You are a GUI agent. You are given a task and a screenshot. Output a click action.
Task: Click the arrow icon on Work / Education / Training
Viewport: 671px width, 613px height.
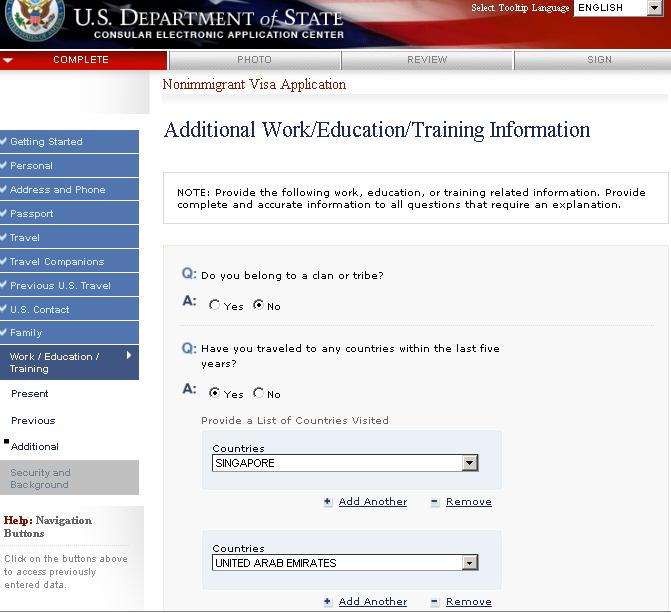pyautogui.click(x=129, y=355)
